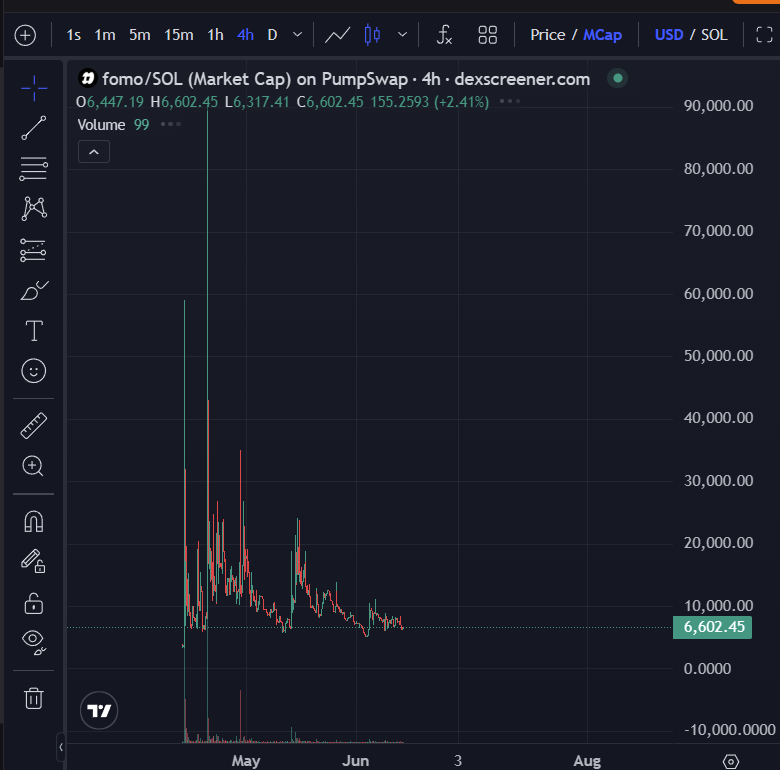Image resolution: width=780 pixels, height=770 pixels.
Task: Switch denomination to USD
Action: (x=669, y=35)
